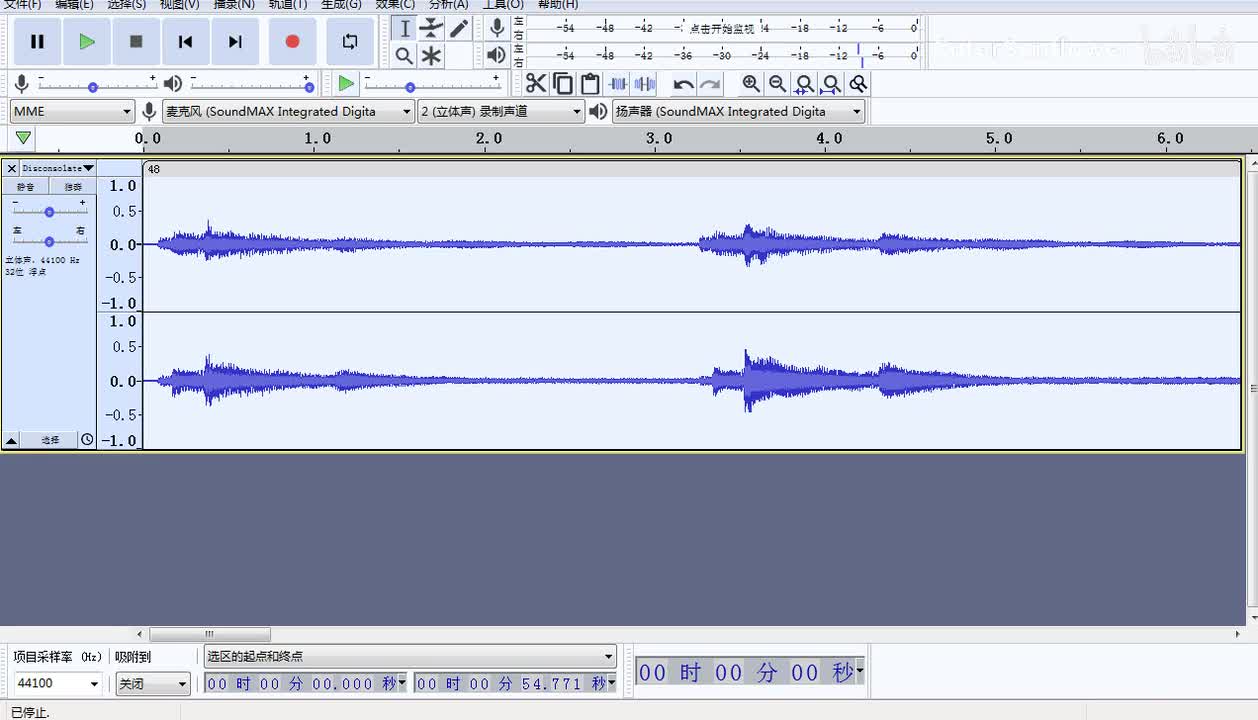Stop playback with the Stop button

pos(136,42)
